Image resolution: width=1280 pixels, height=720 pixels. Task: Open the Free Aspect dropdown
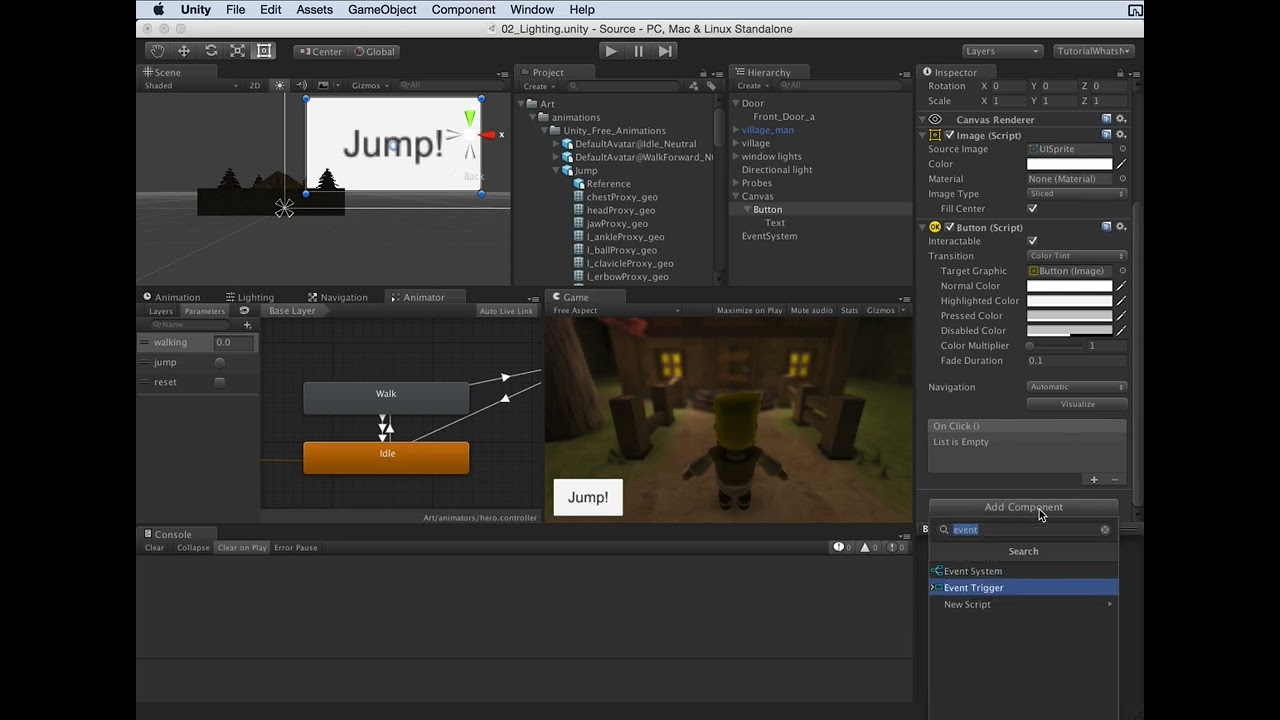(616, 311)
